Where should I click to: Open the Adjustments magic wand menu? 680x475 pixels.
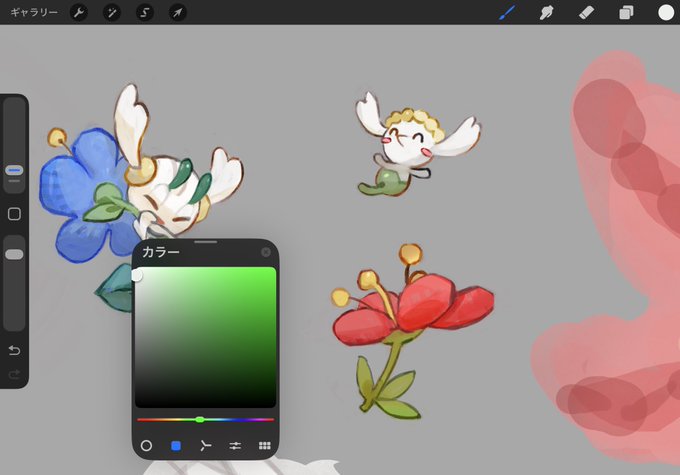pyautogui.click(x=112, y=13)
